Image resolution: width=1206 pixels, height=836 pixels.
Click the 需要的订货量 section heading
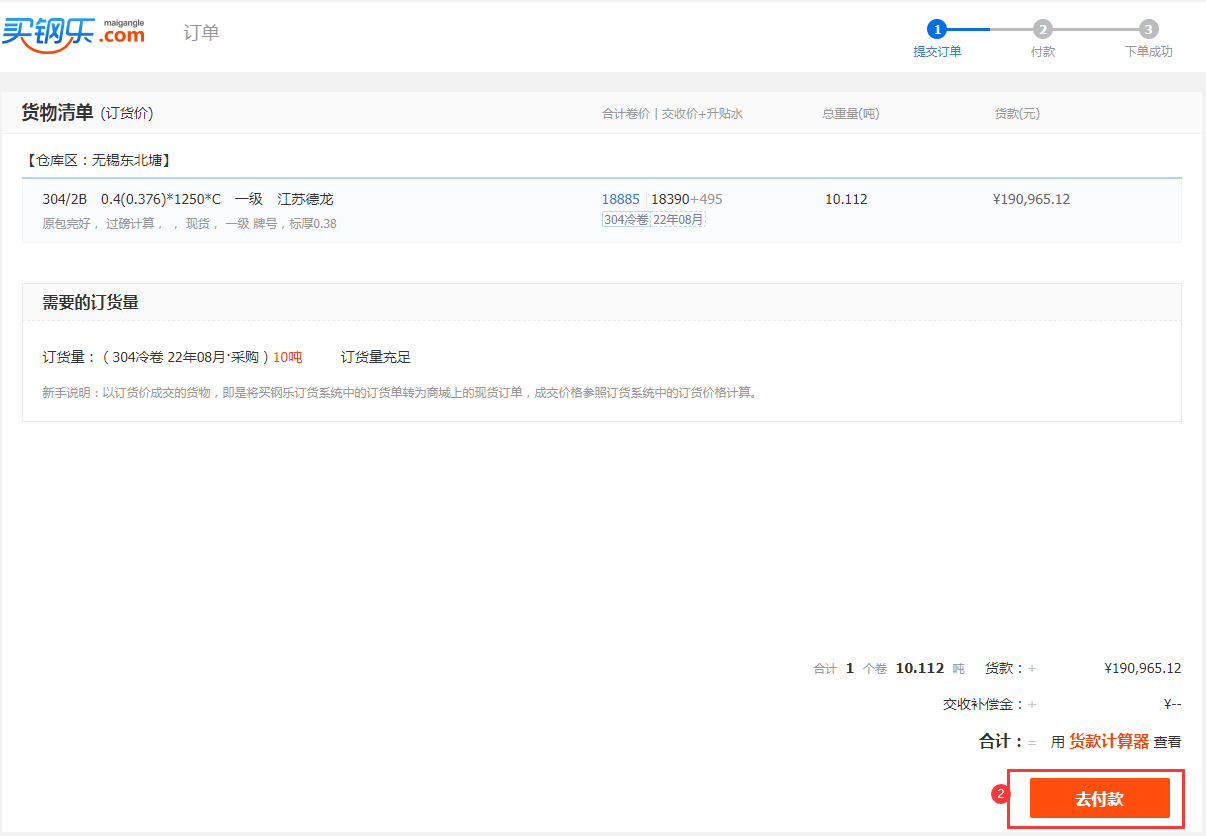point(90,302)
